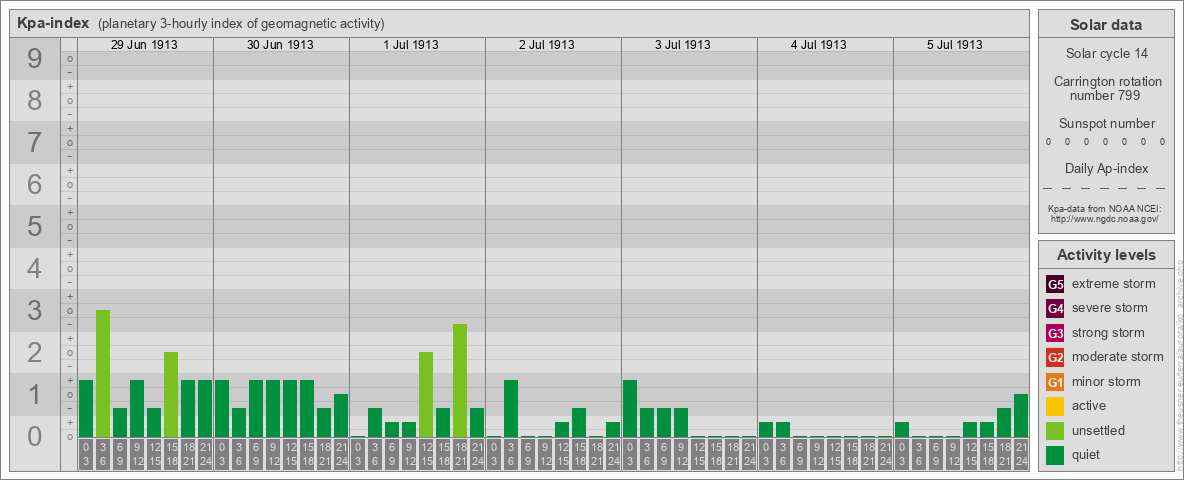This screenshot has width=1184, height=480.
Task: Click the Daily Ap-index label
Action: (1106, 168)
